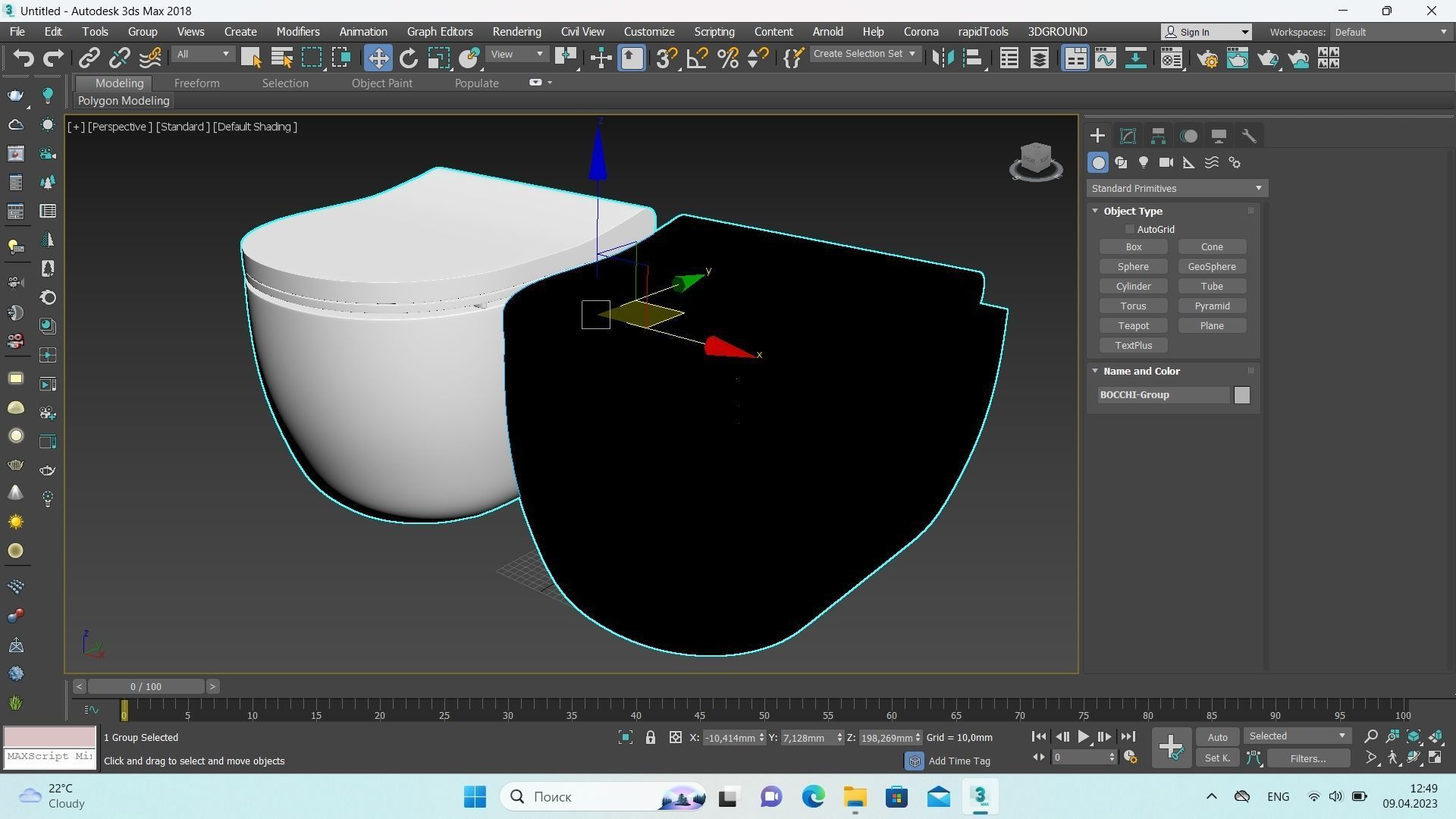Choose the Select and Rotate tool
1456x819 pixels.
coord(408,58)
